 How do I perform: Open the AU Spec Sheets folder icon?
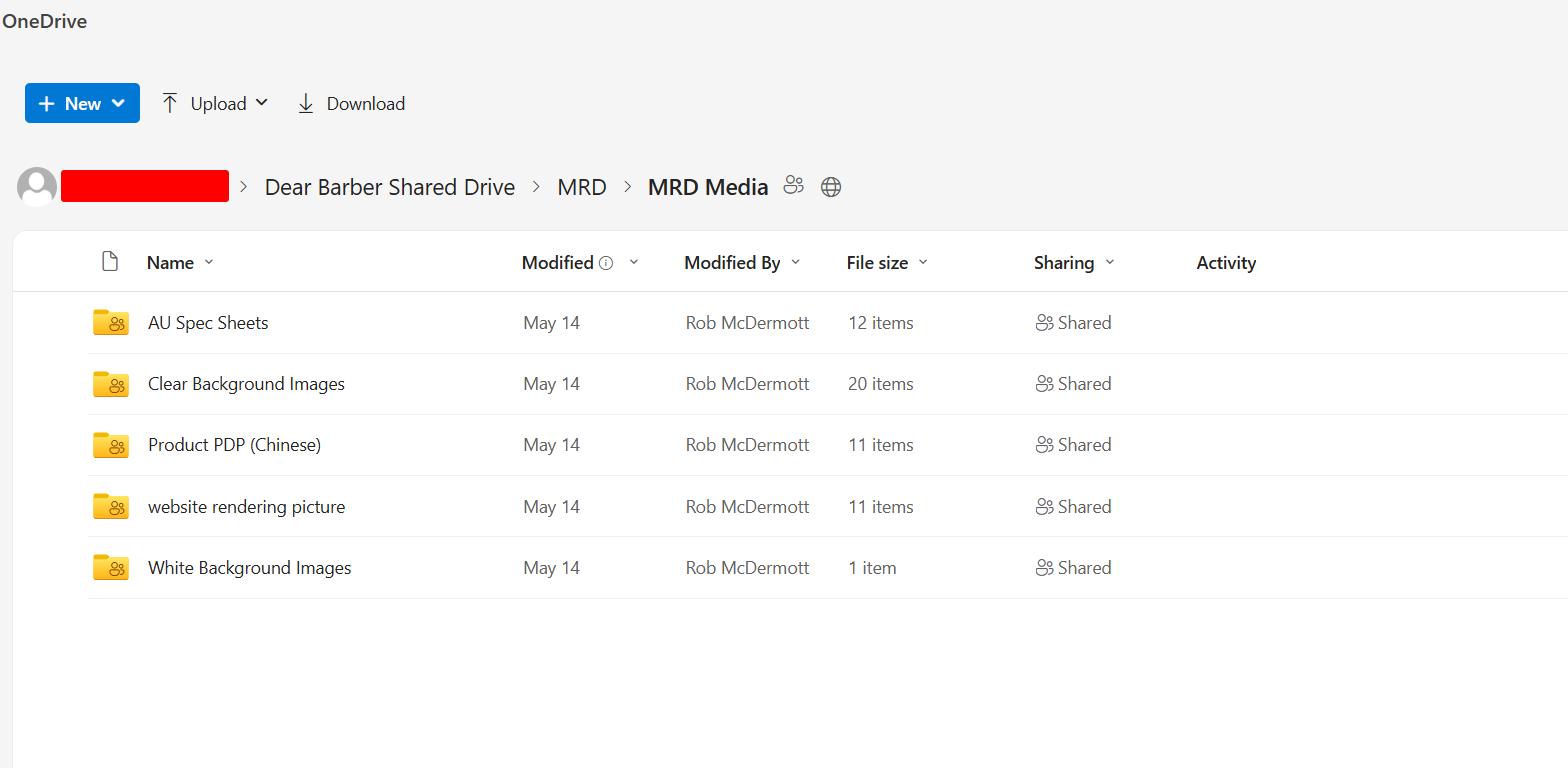[111, 322]
